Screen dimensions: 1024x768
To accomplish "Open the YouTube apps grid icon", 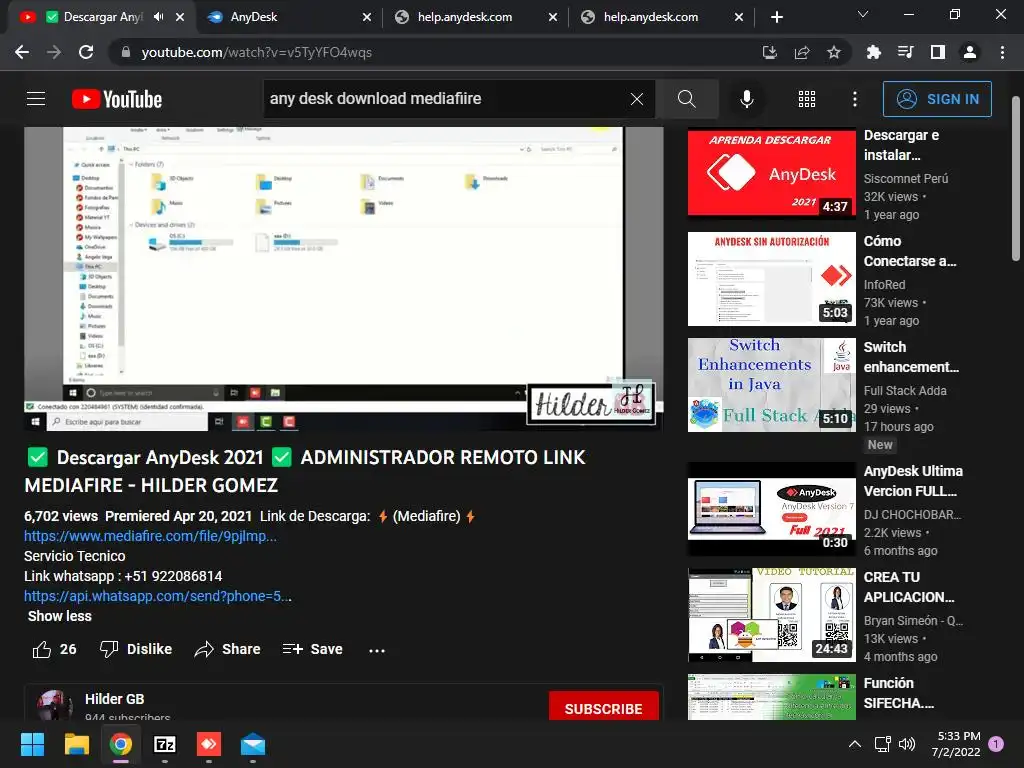I will (807, 99).
